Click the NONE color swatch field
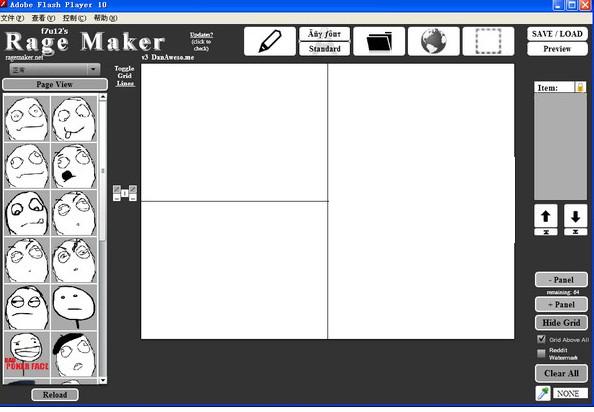This screenshot has height=412, width=594. point(571,393)
